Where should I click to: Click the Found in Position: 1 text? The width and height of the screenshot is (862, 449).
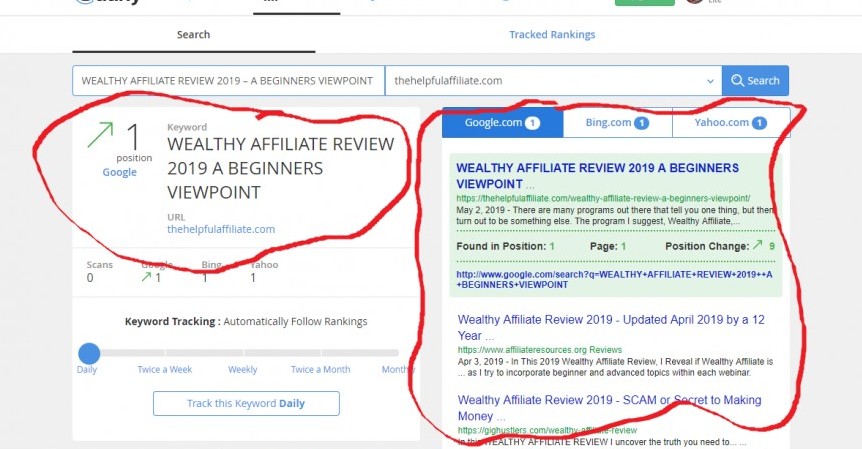pos(505,246)
